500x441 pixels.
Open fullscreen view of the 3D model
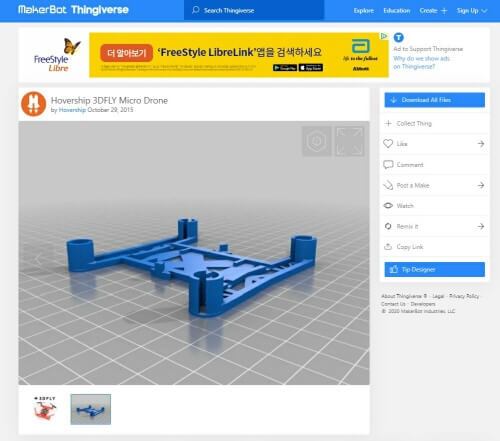[349, 141]
